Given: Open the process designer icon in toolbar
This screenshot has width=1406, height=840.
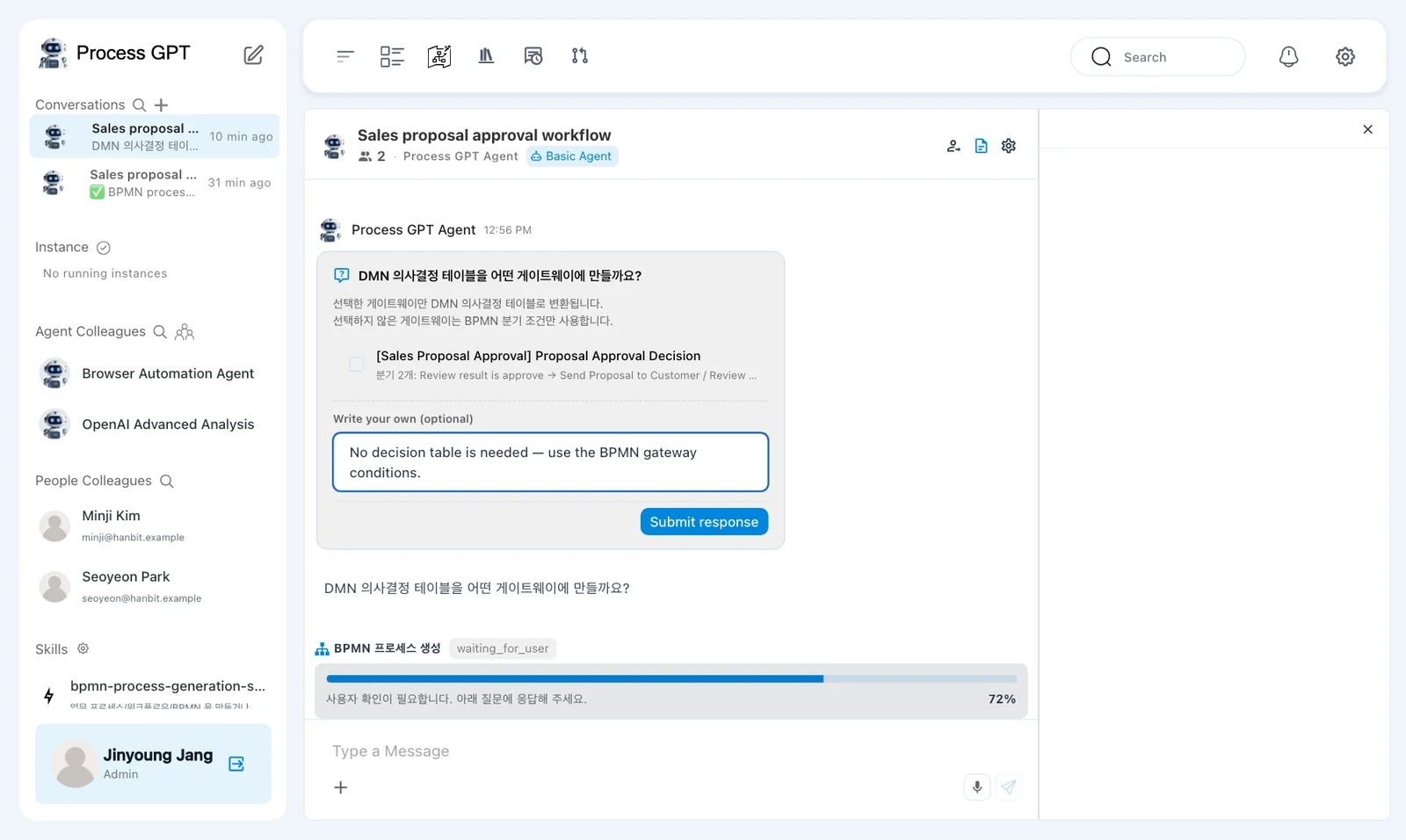Looking at the screenshot, I should pos(439,56).
